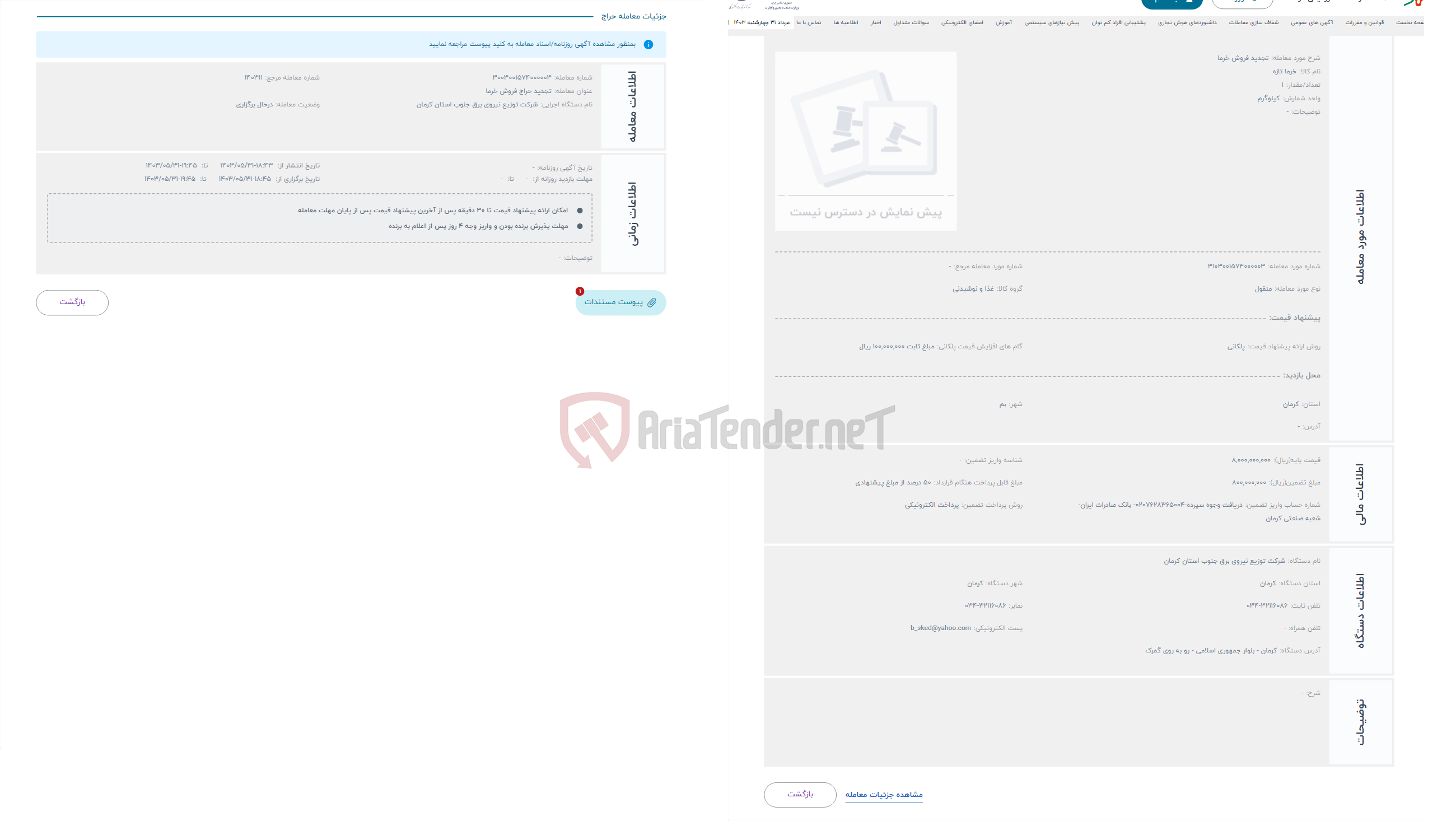The image size is (1456, 821).
Task: Click بازگشت button on right panel
Action: 800,794
